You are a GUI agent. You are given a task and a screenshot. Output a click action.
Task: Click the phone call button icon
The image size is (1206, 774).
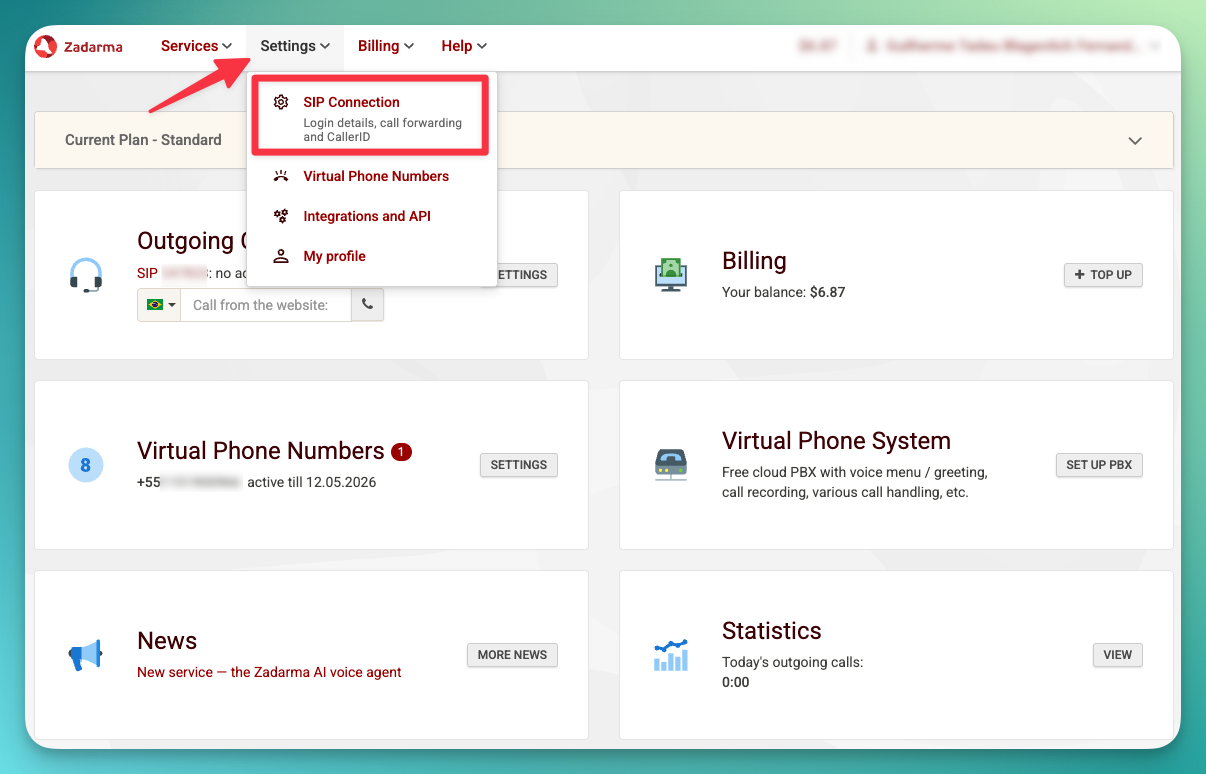(367, 305)
